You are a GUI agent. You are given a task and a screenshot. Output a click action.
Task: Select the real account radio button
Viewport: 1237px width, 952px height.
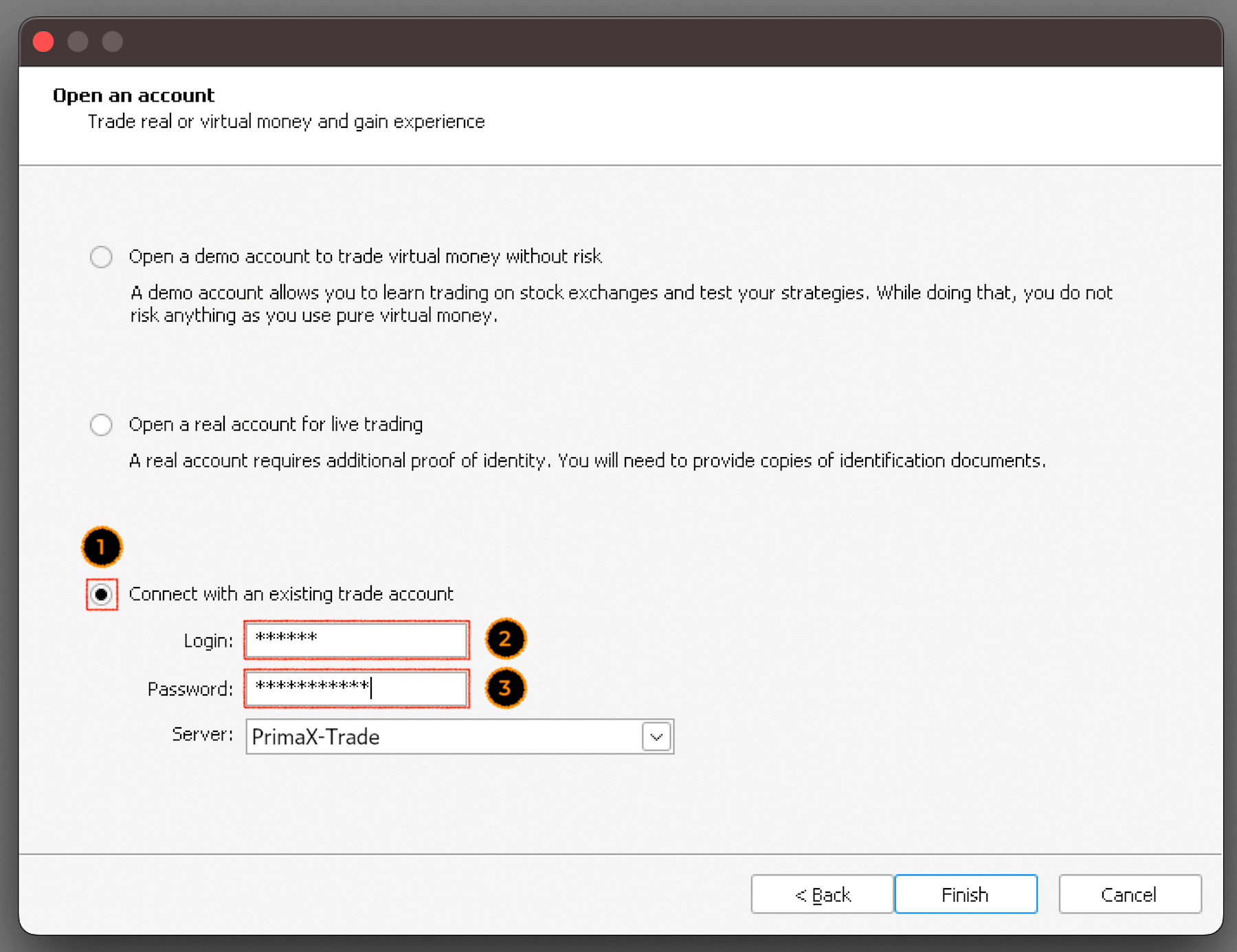(101, 425)
